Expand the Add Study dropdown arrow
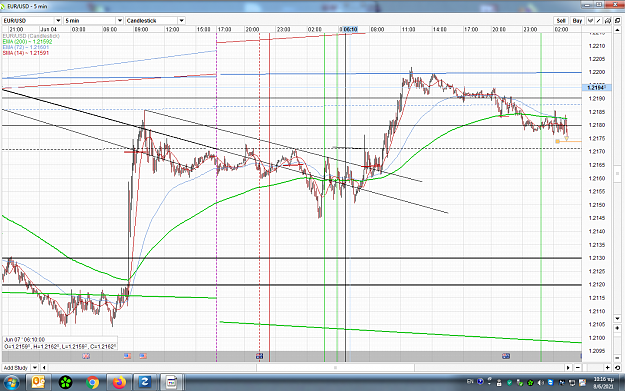 click(x=35, y=367)
